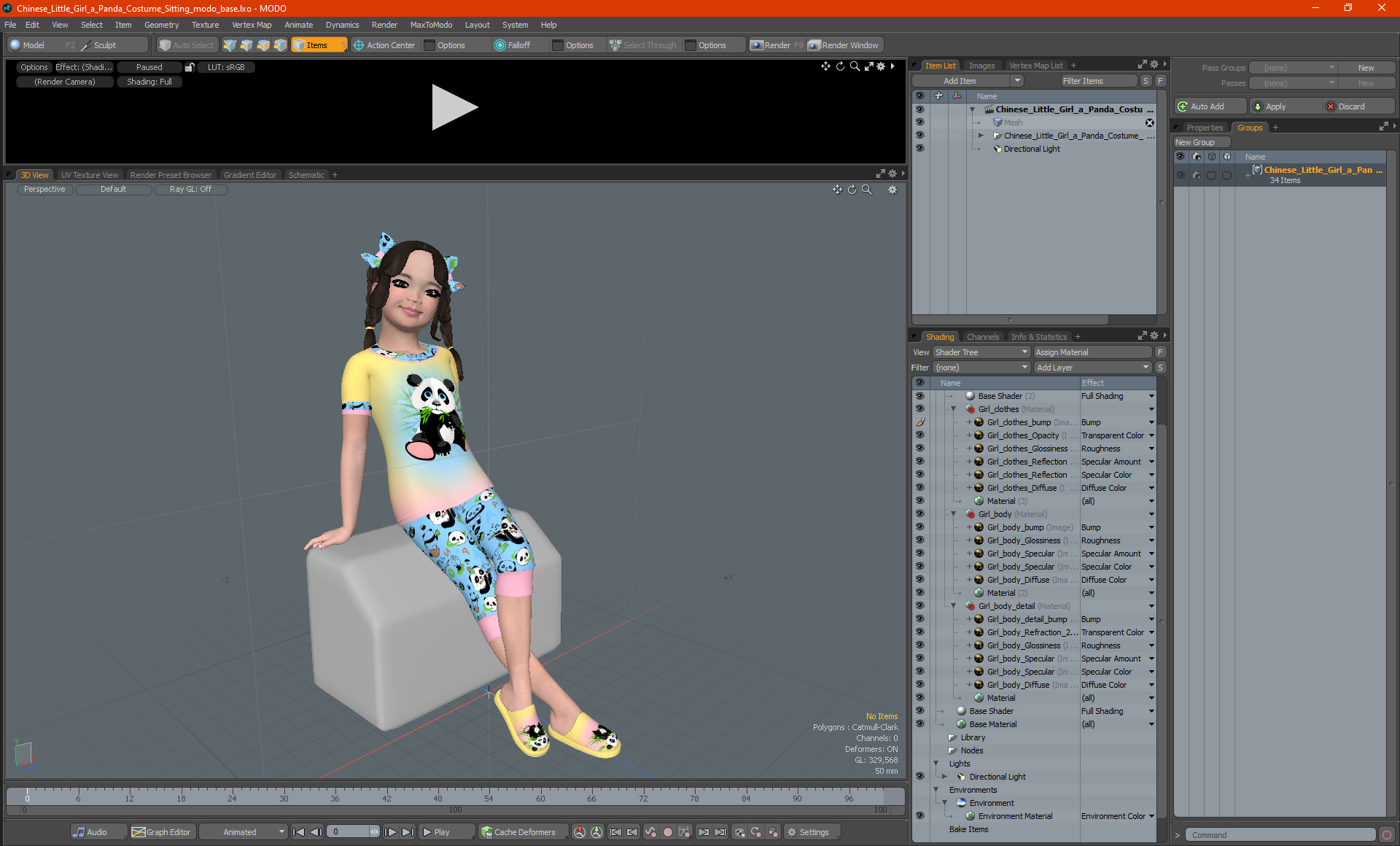Switch to UV Texture View tab
The image size is (1400, 846).
click(89, 175)
